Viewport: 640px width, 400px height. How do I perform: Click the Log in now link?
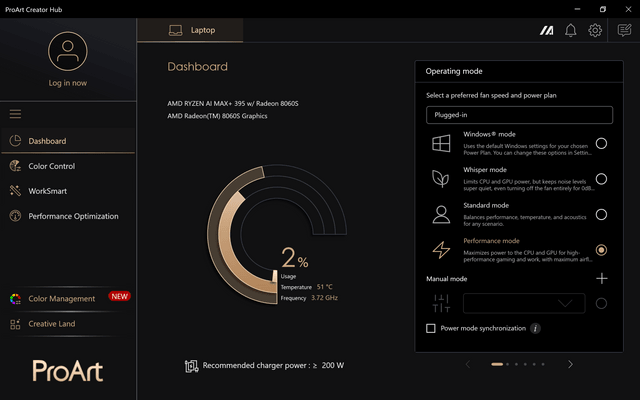point(68,83)
